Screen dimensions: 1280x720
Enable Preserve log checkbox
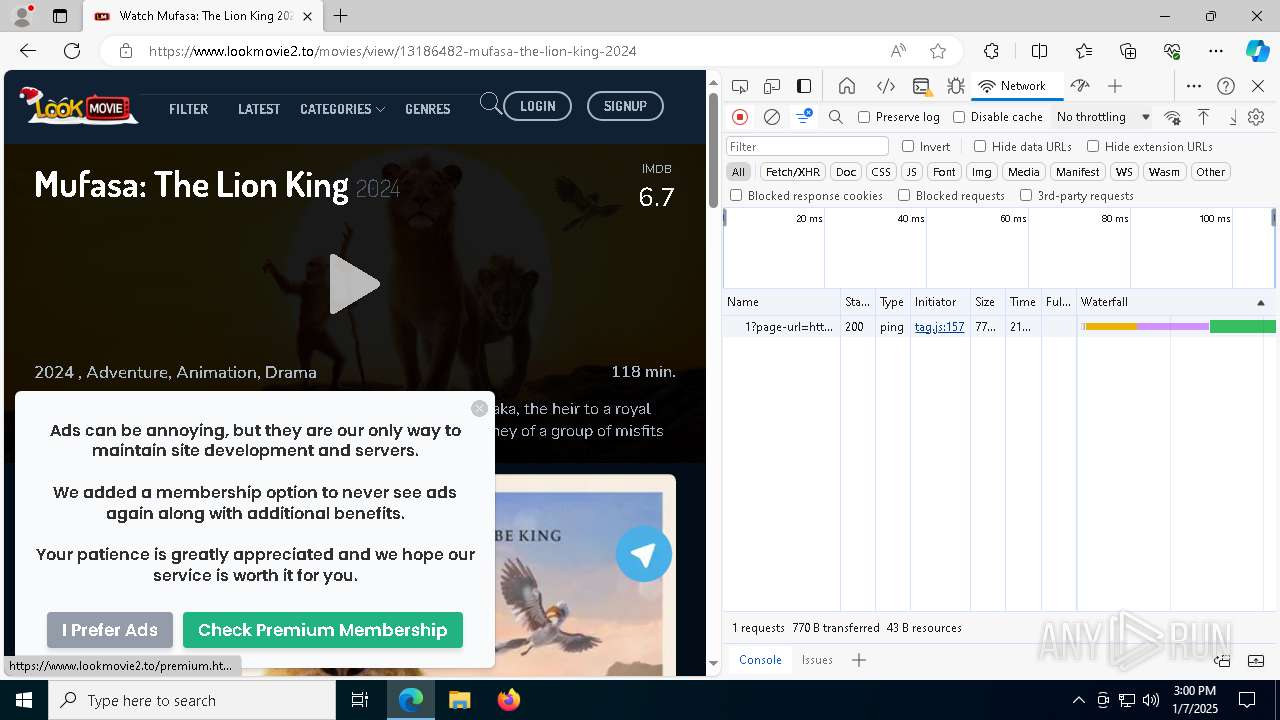864,117
